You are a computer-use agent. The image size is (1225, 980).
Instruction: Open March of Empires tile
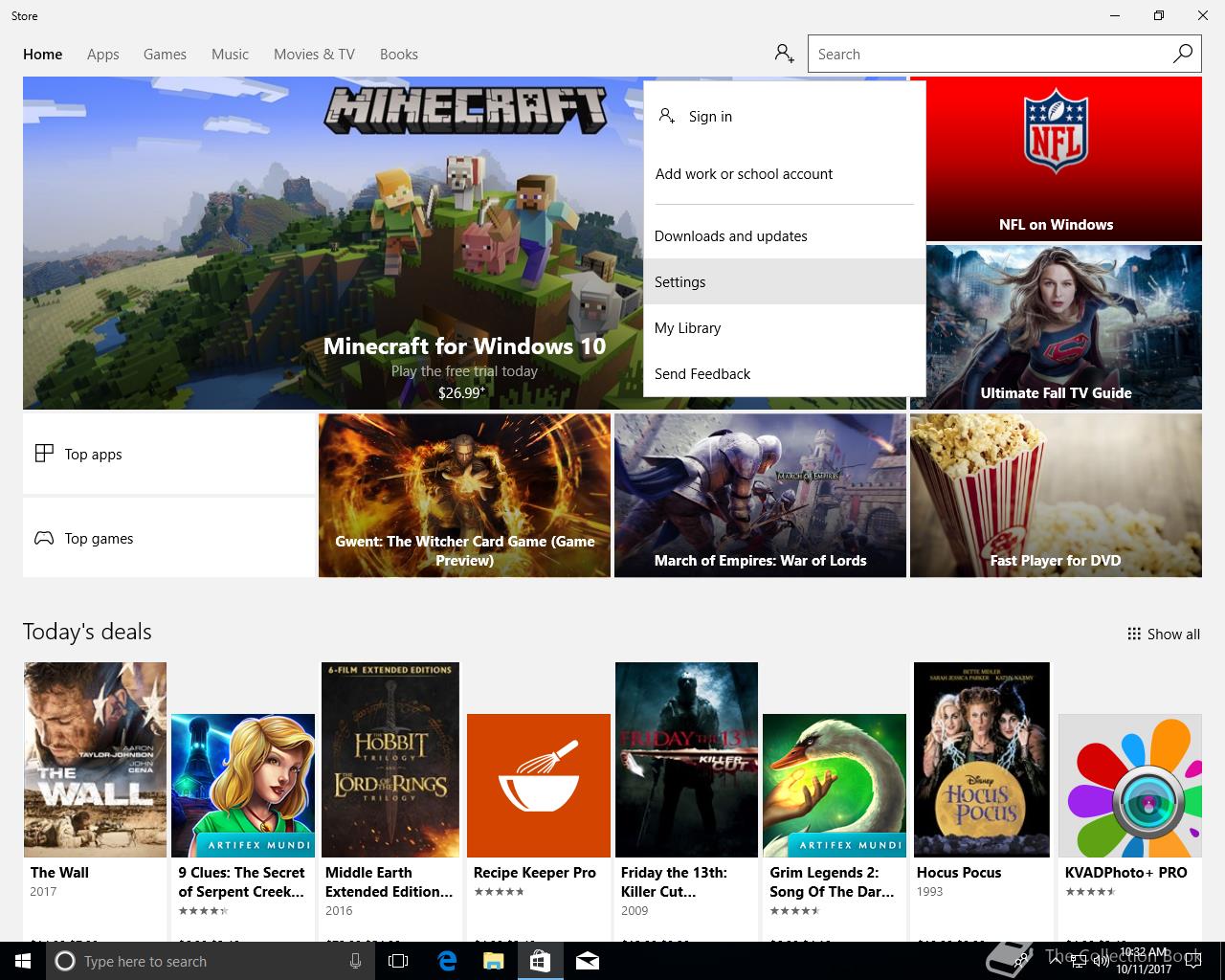coord(760,496)
